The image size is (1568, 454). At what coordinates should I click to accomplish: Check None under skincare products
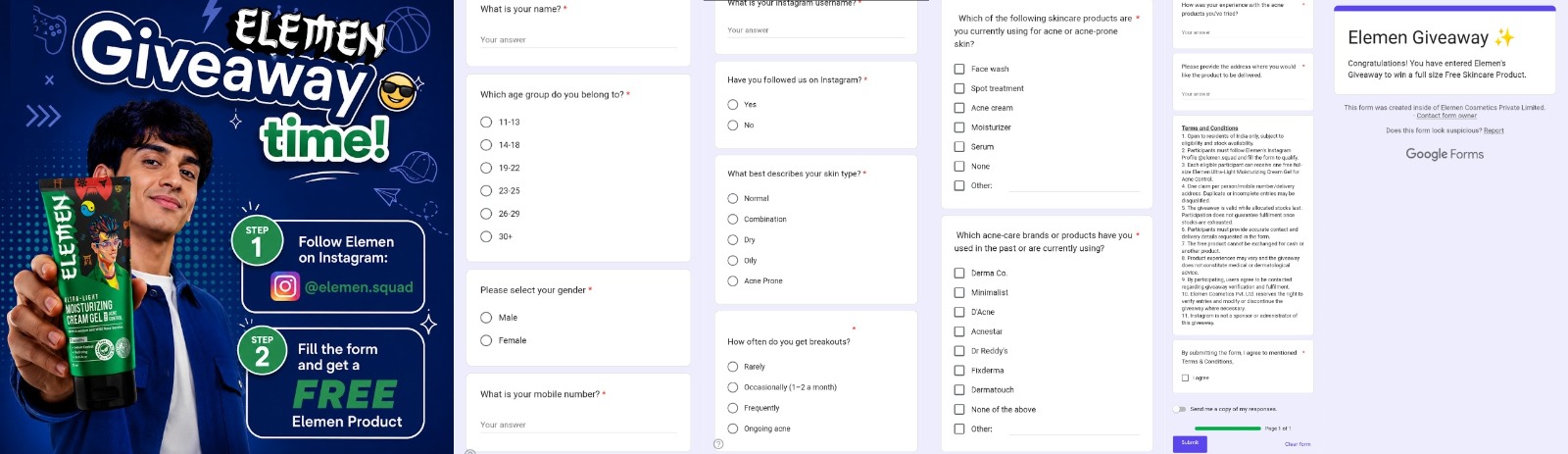(x=959, y=166)
